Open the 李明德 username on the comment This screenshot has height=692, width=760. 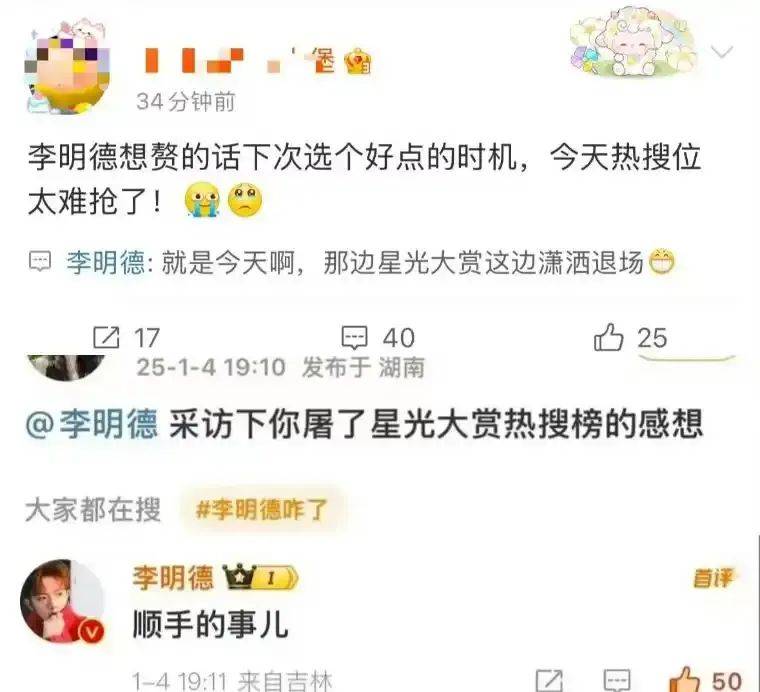(x=173, y=578)
